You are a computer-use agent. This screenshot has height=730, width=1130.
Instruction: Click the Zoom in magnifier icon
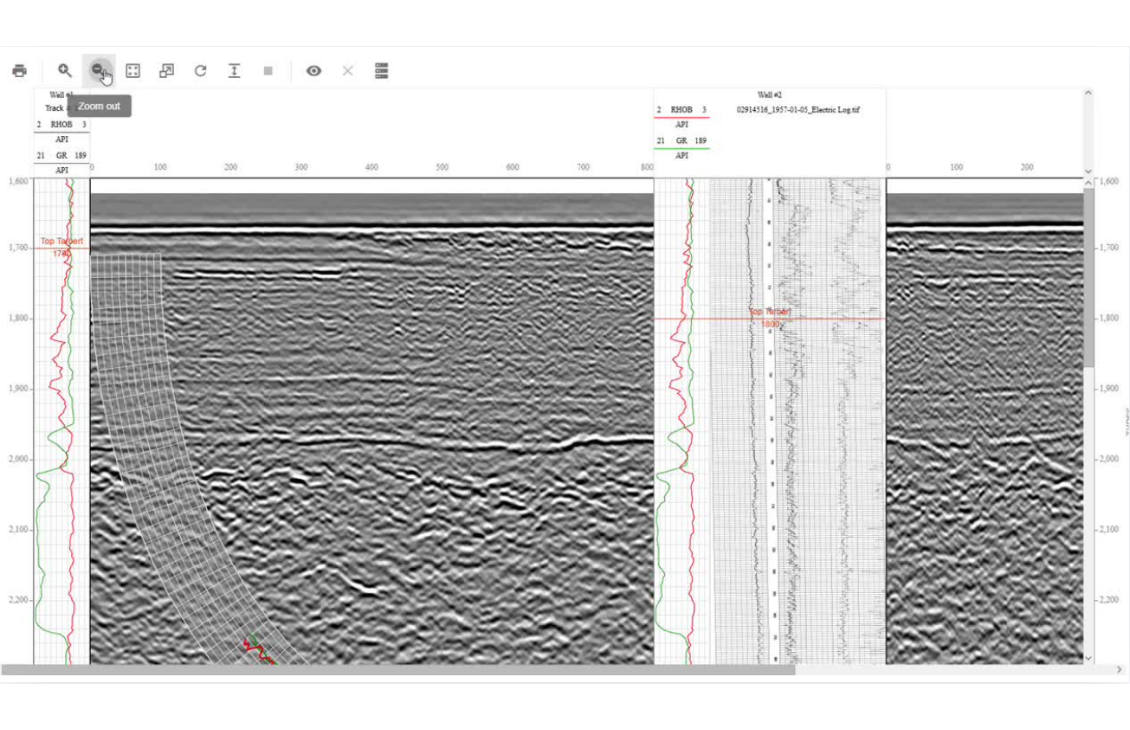(x=65, y=71)
